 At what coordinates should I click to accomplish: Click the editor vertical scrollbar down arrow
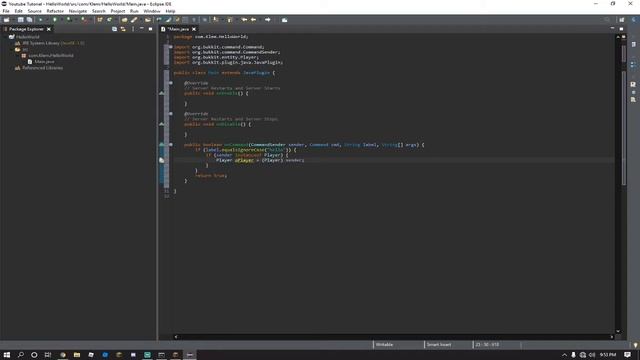618,331
